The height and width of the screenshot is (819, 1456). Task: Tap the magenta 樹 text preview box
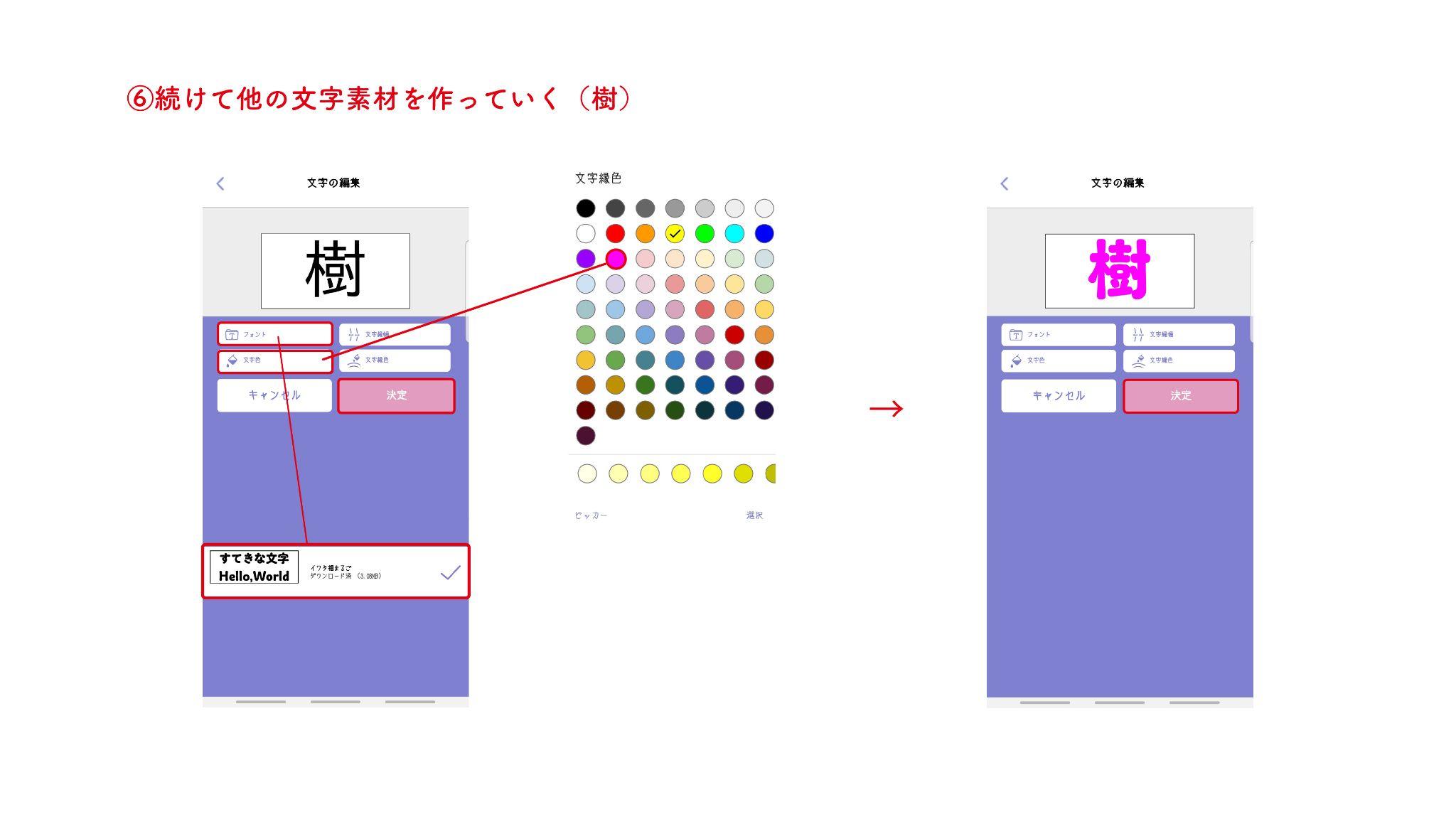1119,270
